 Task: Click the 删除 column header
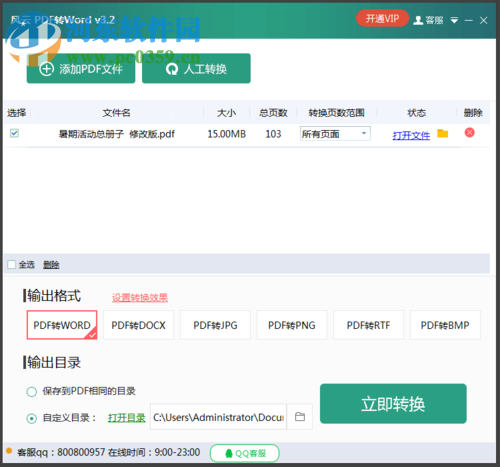pyautogui.click(x=473, y=113)
